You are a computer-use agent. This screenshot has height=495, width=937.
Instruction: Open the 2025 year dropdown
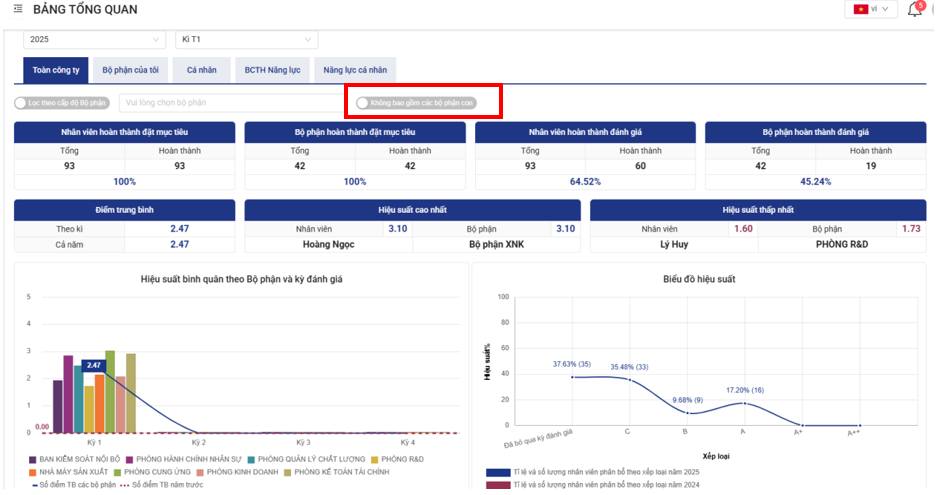click(x=95, y=40)
